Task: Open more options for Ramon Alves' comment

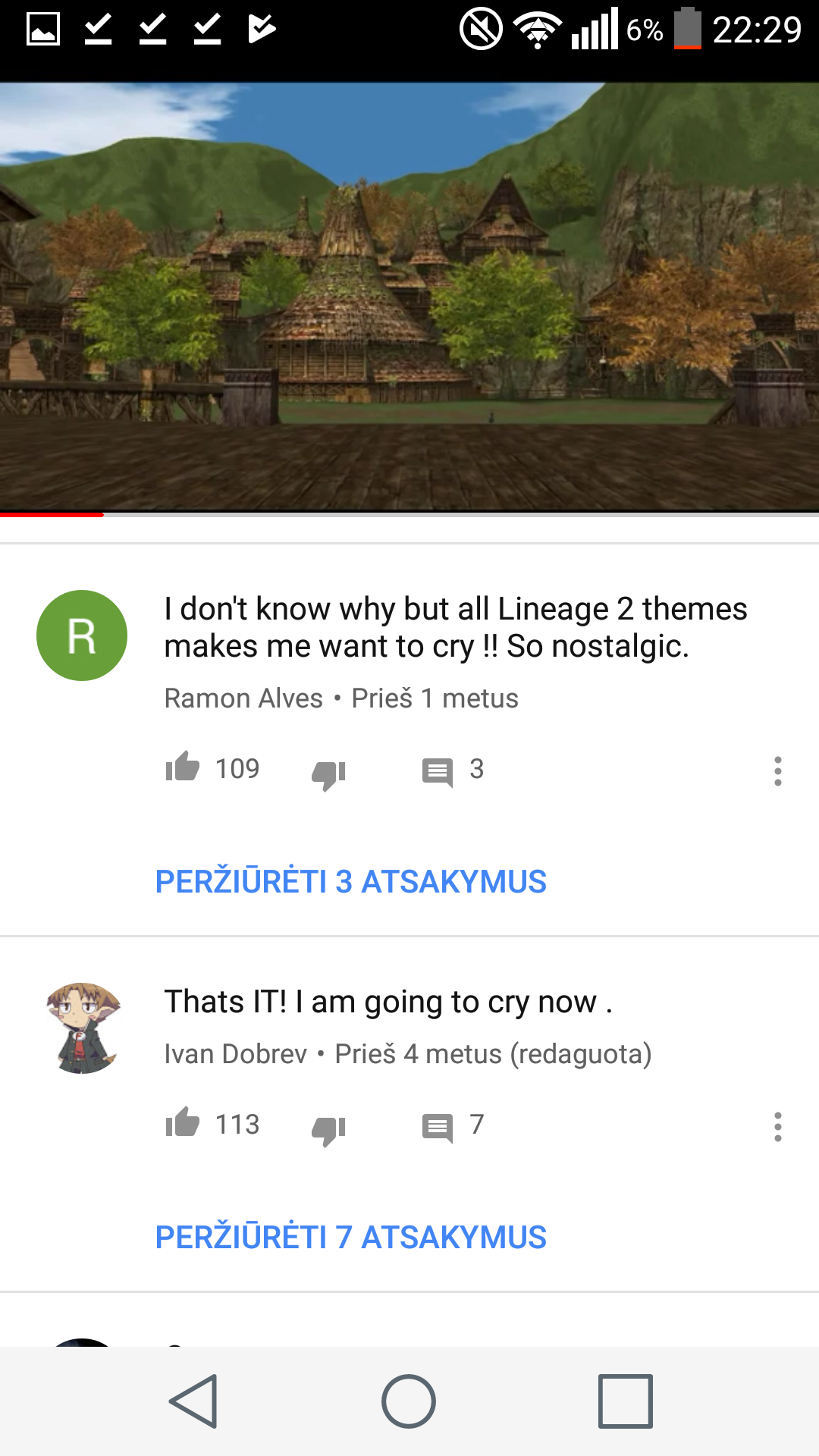Action: click(x=778, y=771)
